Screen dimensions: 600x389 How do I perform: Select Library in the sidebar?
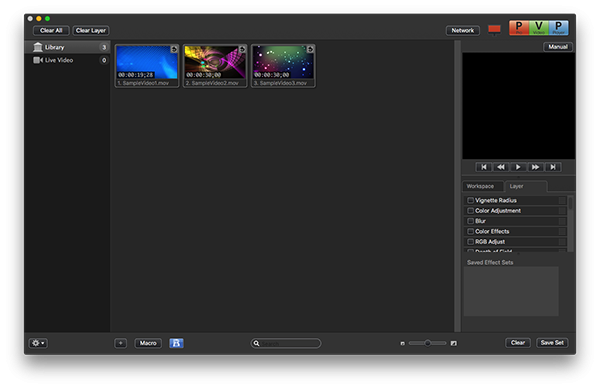tap(67, 47)
